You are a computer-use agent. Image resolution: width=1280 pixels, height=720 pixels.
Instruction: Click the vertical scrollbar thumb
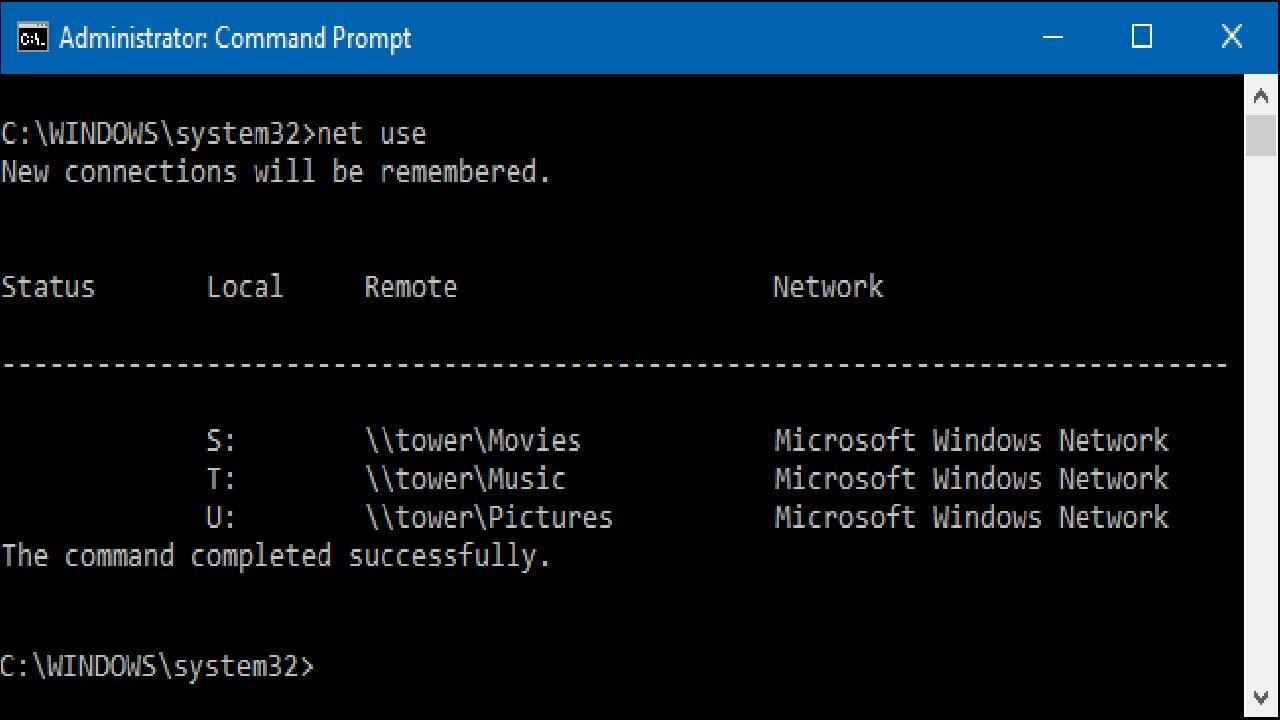point(1261,136)
